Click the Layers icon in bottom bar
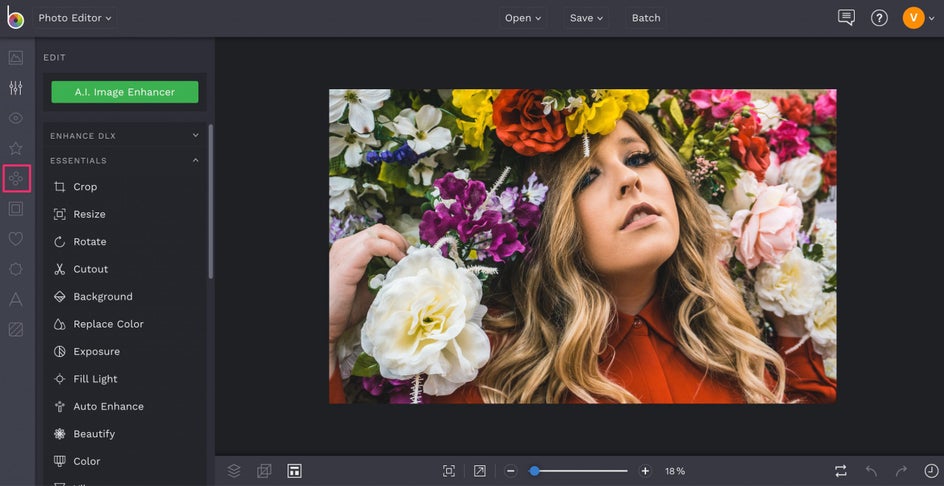 click(234, 471)
